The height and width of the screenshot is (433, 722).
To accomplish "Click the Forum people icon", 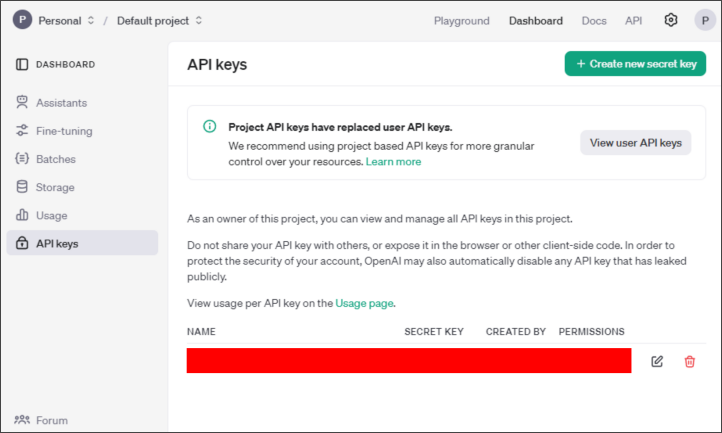I will coord(22,420).
